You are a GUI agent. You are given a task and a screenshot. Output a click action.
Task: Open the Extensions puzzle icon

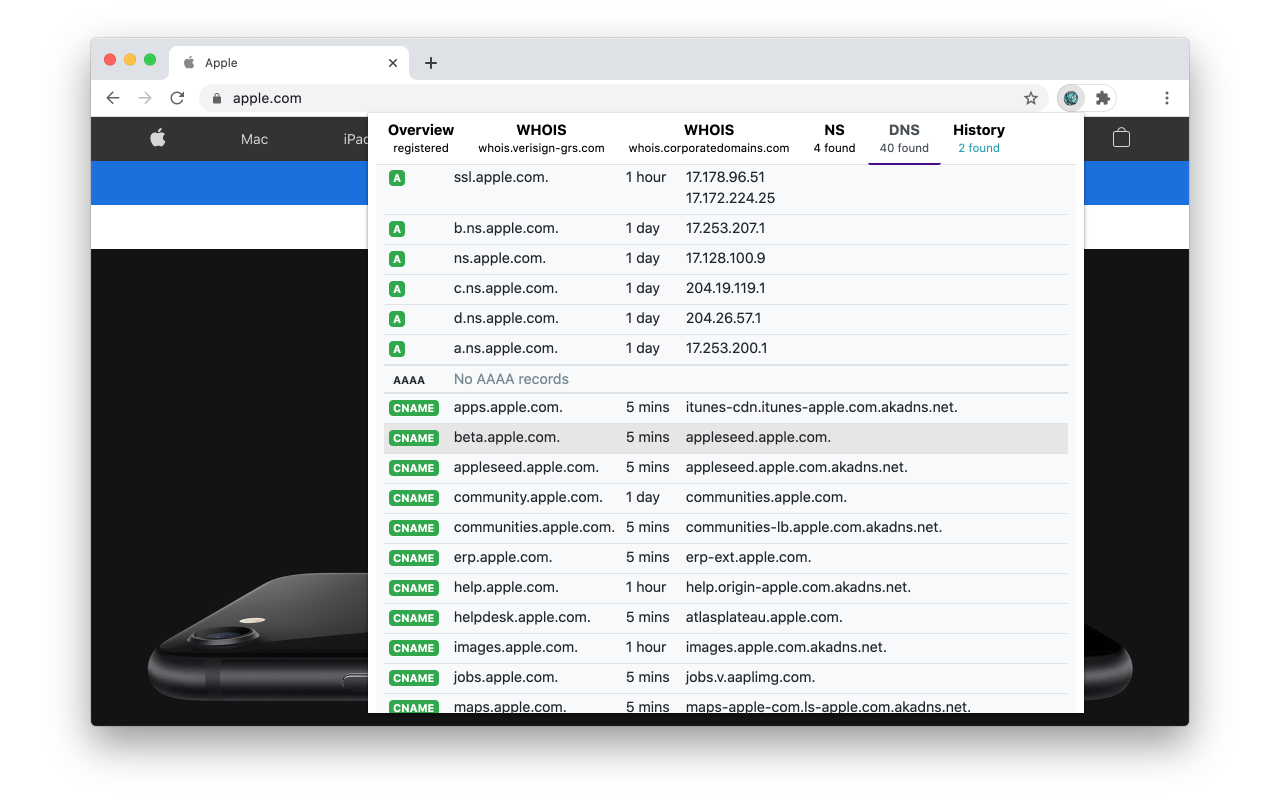(x=1103, y=98)
